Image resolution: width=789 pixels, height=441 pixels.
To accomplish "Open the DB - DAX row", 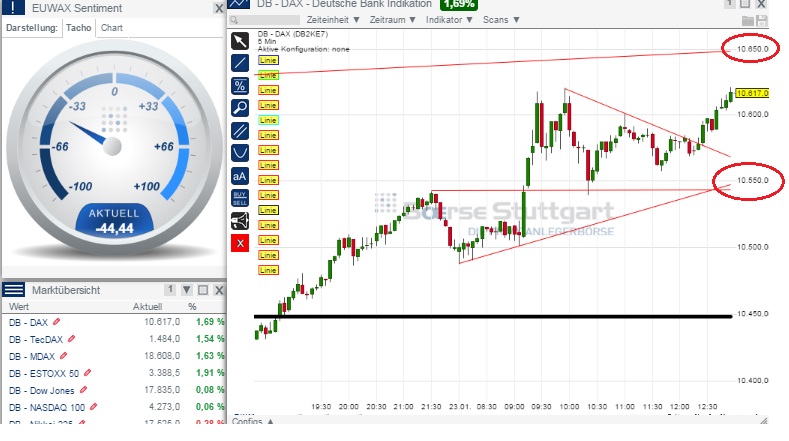I will (x=114, y=322).
